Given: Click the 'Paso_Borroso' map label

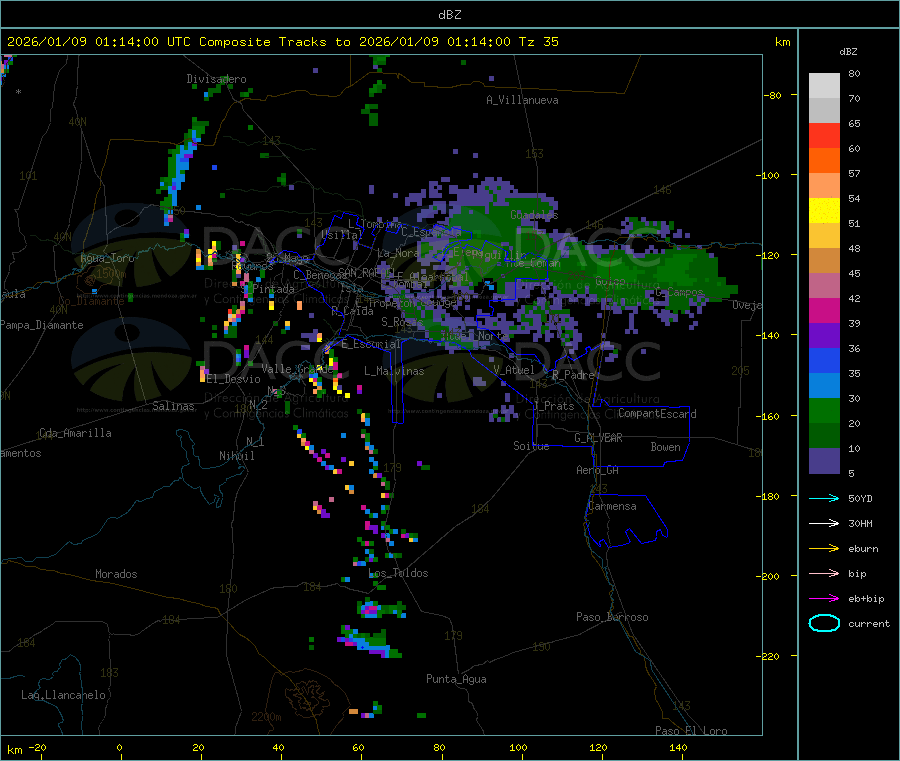Looking at the screenshot, I should 612,617.
